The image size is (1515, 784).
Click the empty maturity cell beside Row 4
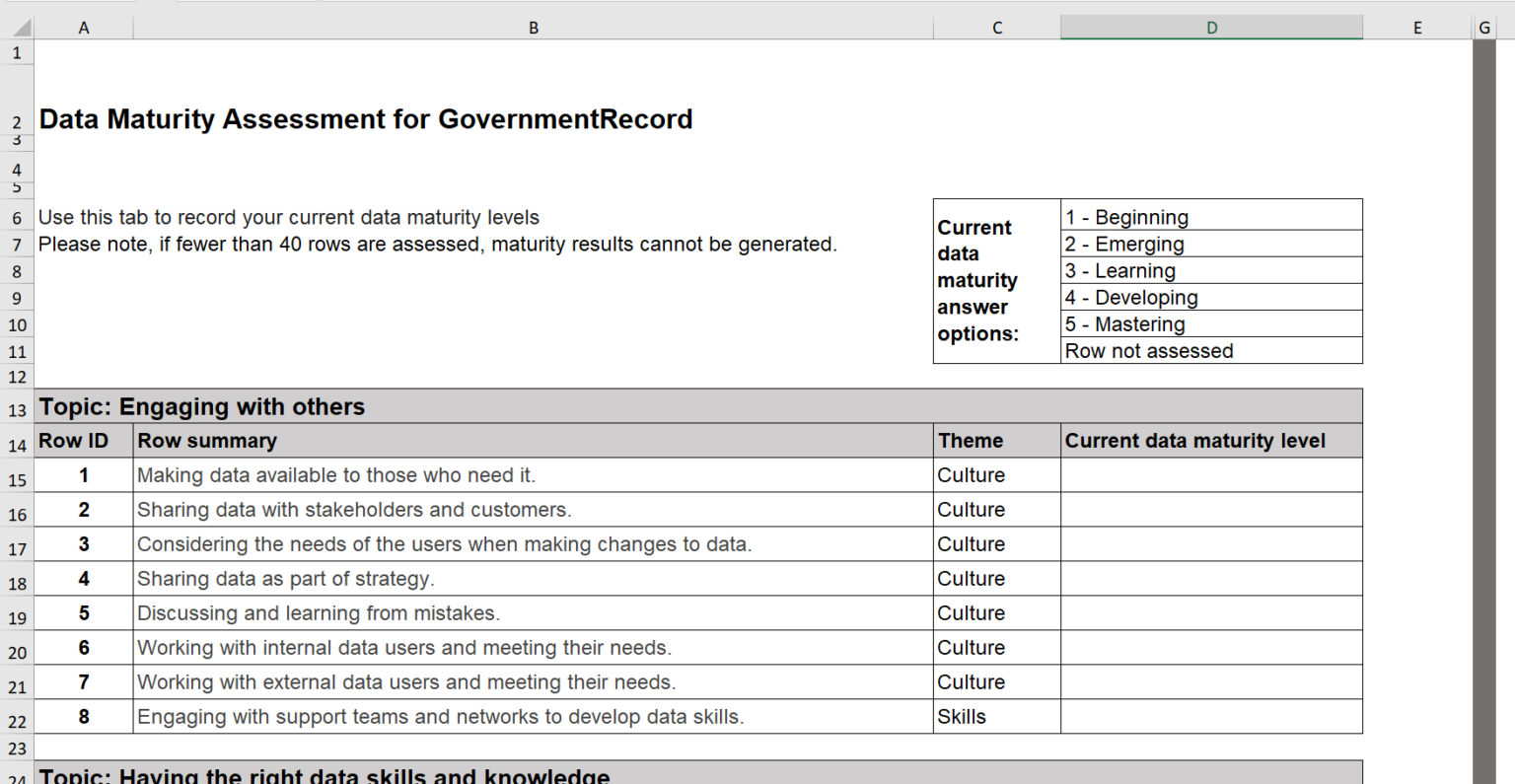tap(1210, 578)
